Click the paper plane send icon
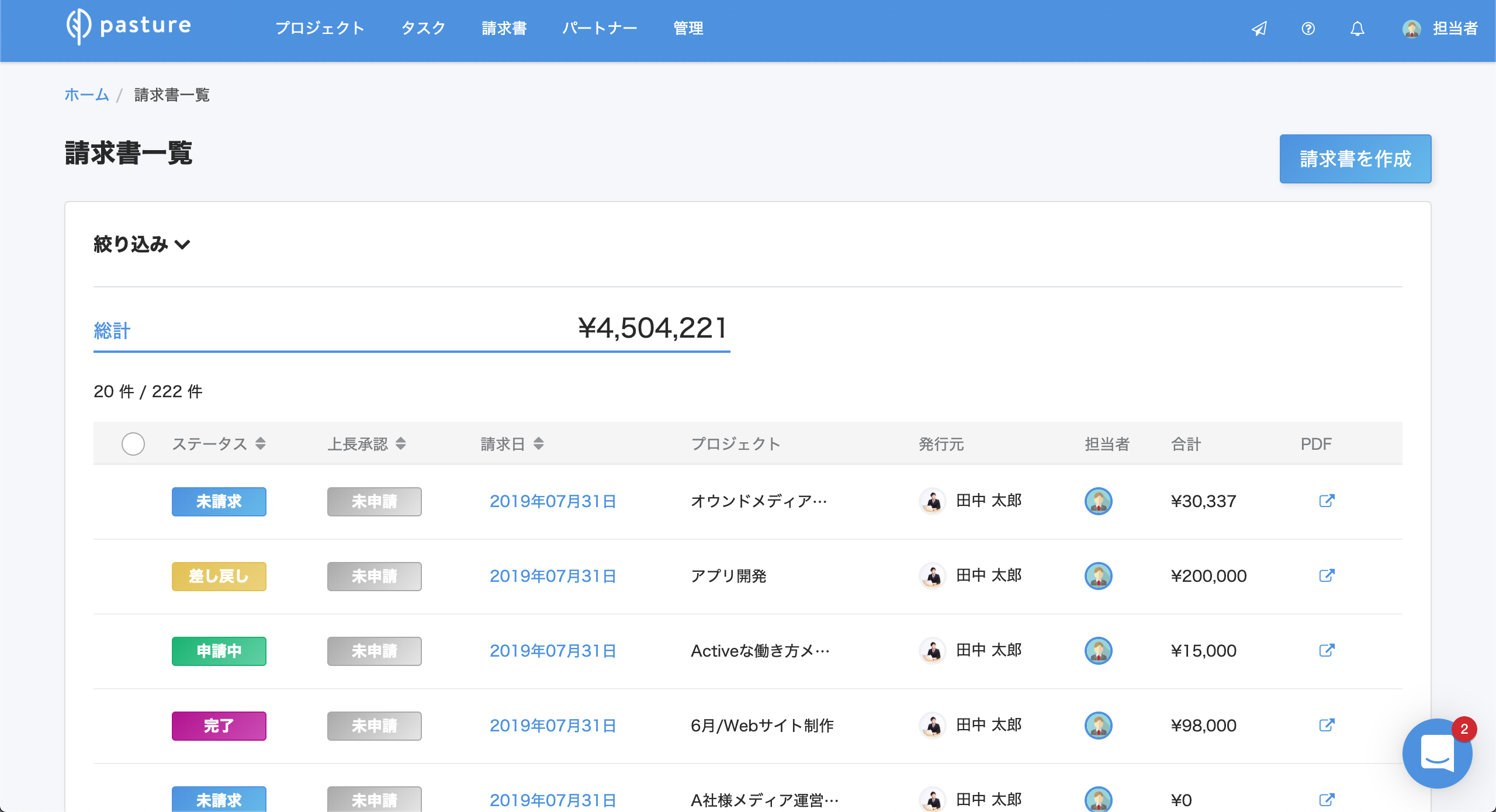 [1259, 29]
